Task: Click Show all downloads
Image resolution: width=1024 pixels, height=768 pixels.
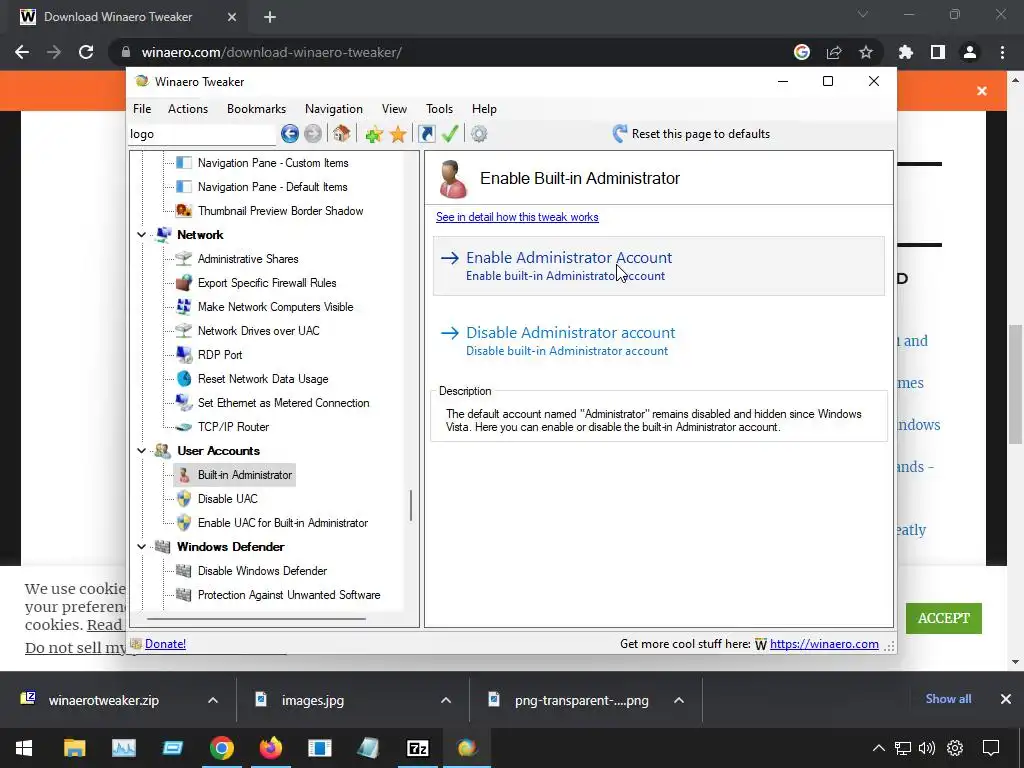Action: click(948, 699)
